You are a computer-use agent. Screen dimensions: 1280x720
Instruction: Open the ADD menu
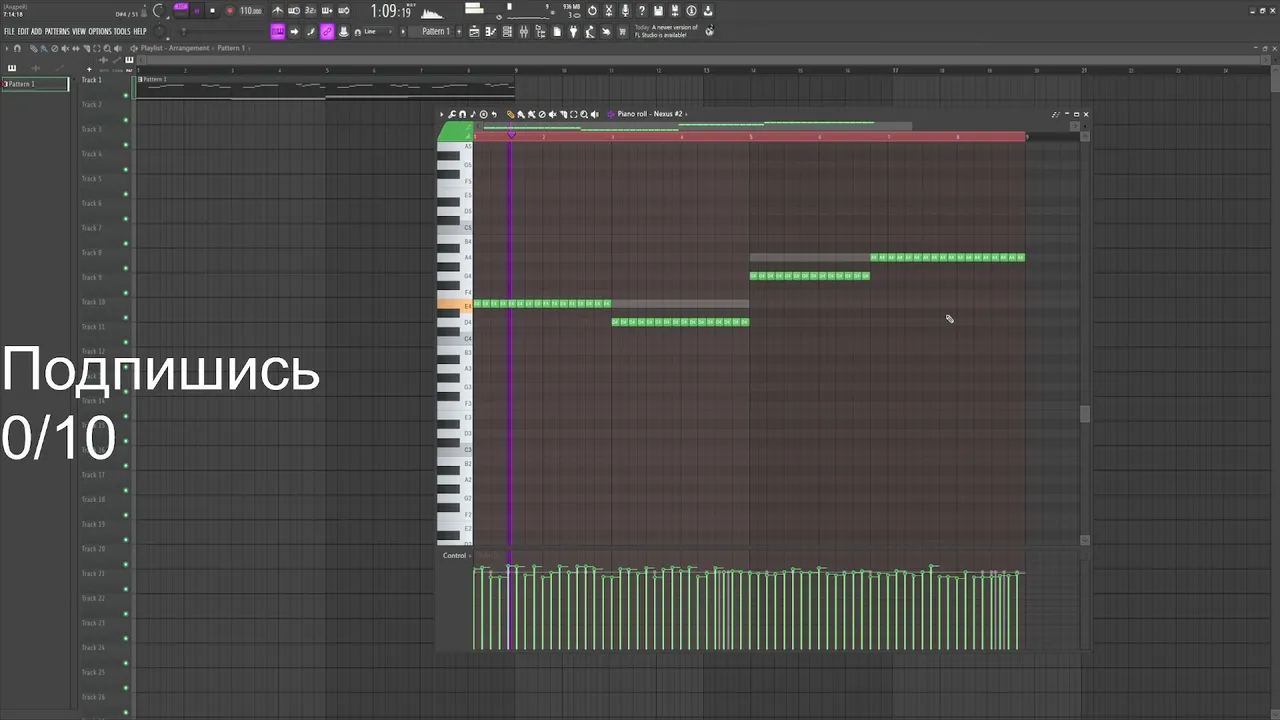[36, 31]
